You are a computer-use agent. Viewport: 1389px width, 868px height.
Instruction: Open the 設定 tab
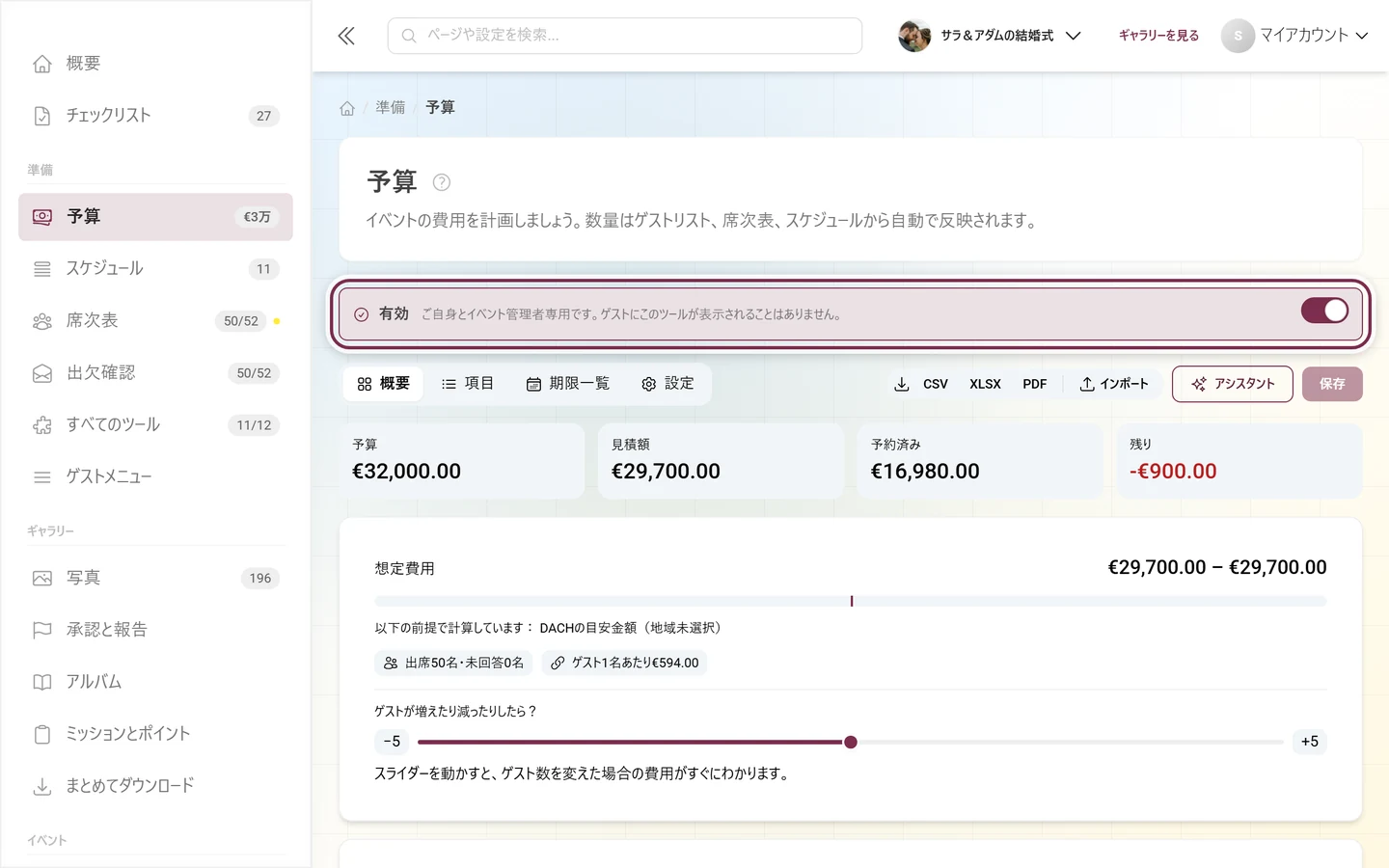tap(667, 384)
